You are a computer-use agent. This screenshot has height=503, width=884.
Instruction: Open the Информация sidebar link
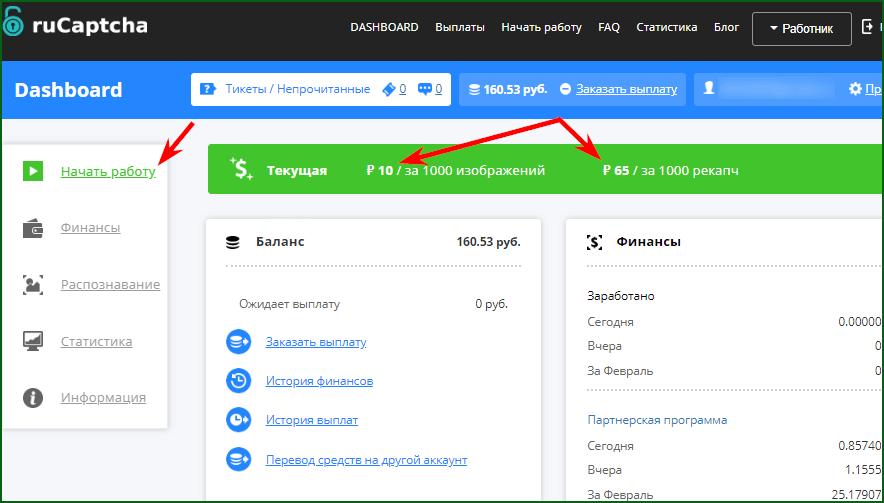click(x=103, y=398)
